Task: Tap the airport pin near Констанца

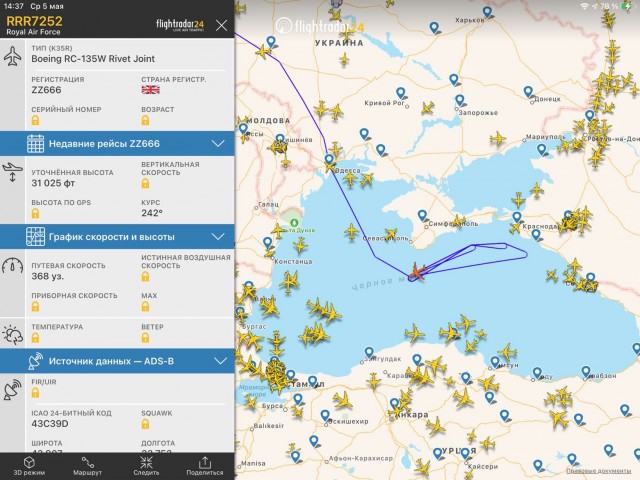Action: click(267, 243)
